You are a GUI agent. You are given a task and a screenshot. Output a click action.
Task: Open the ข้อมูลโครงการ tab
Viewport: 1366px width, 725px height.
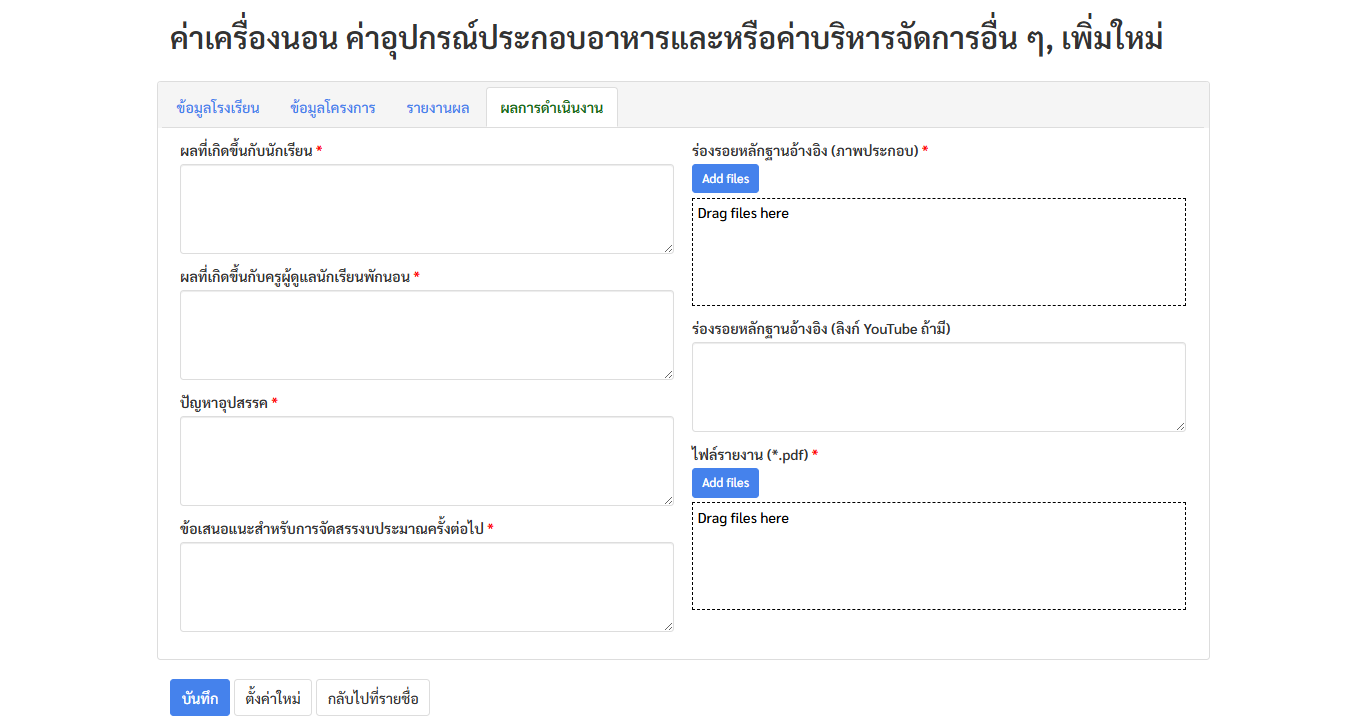(x=332, y=108)
